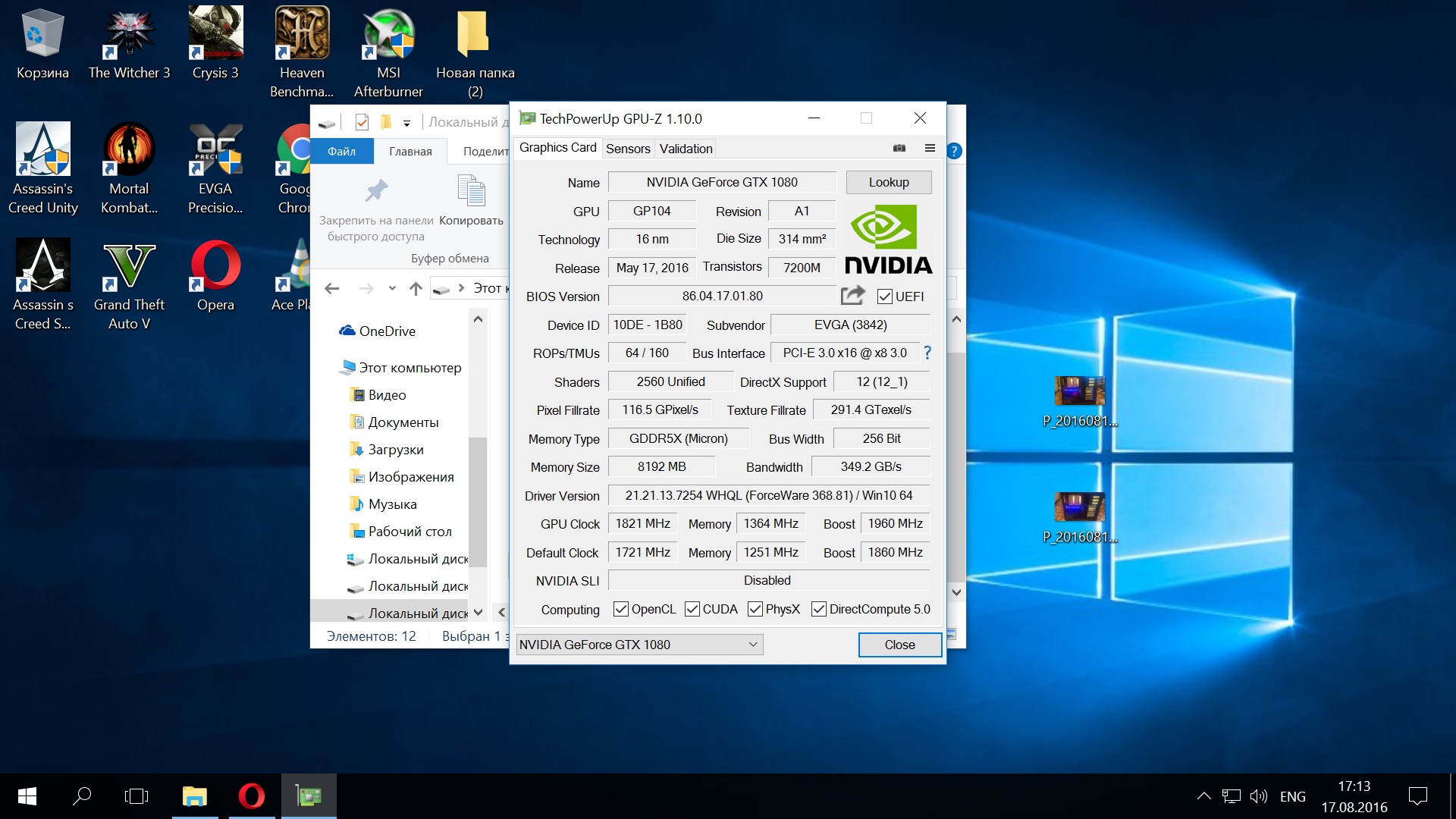Screen dimensions: 1456x819
Task: Toggle the OpenCL checkbox
Action: tap(620, 609)
